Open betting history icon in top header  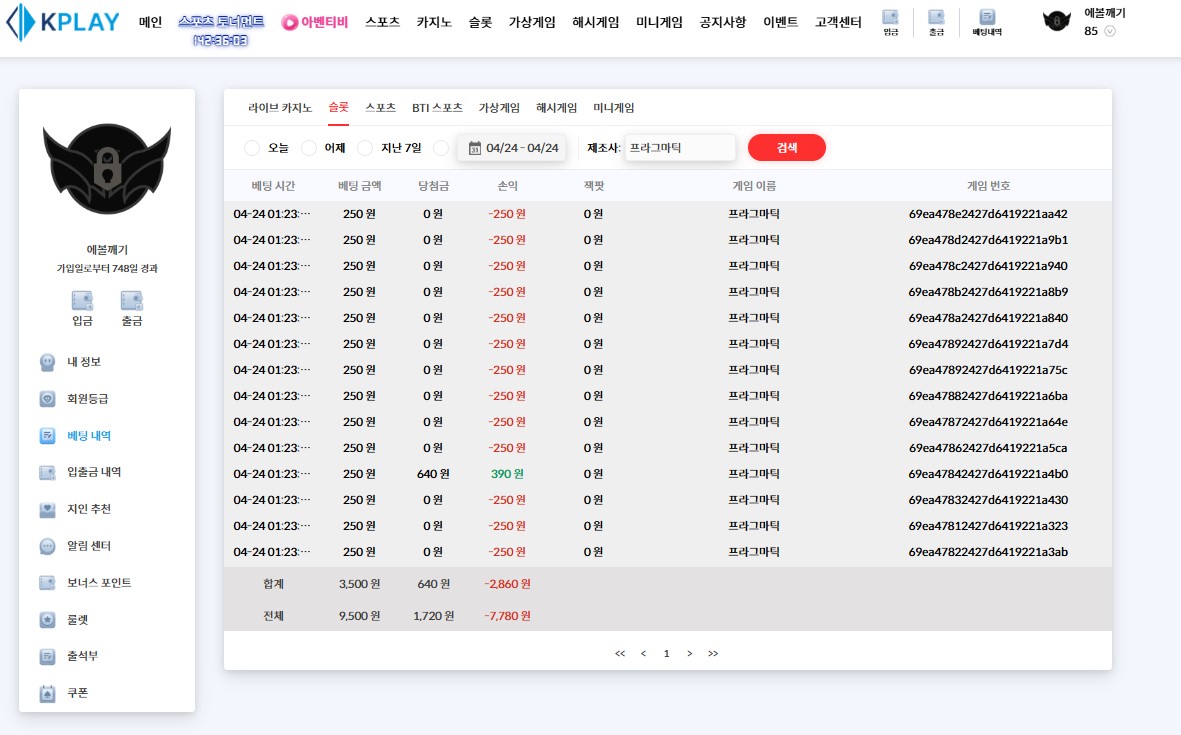tap(987, 21)
